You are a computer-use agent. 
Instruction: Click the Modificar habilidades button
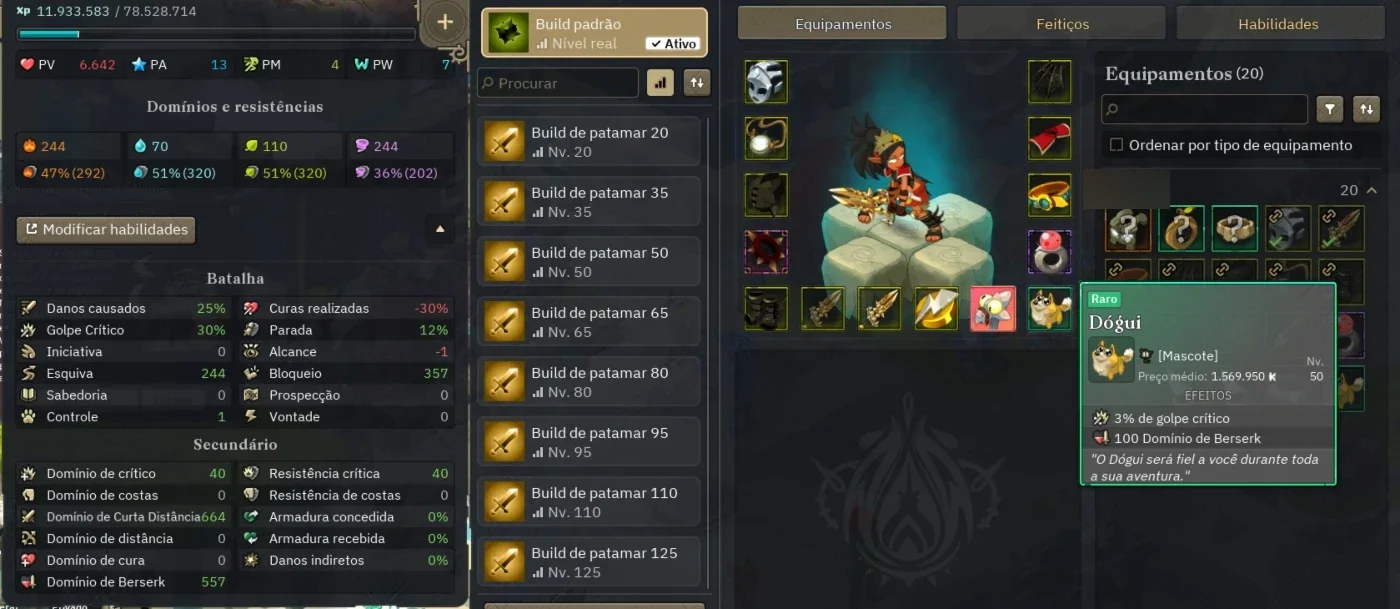click(x=106, y=229)
